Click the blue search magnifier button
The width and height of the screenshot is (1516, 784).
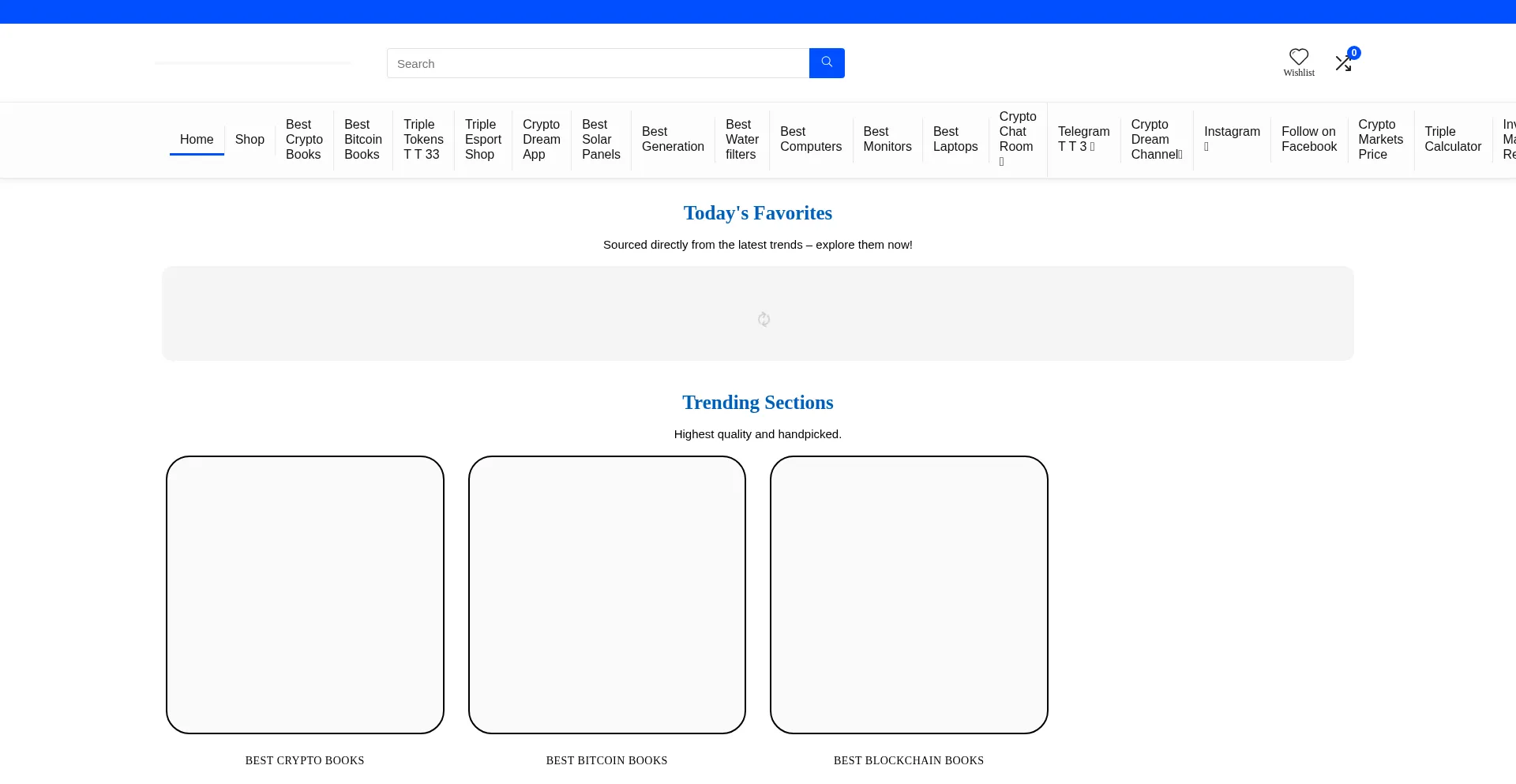point(827,63)
